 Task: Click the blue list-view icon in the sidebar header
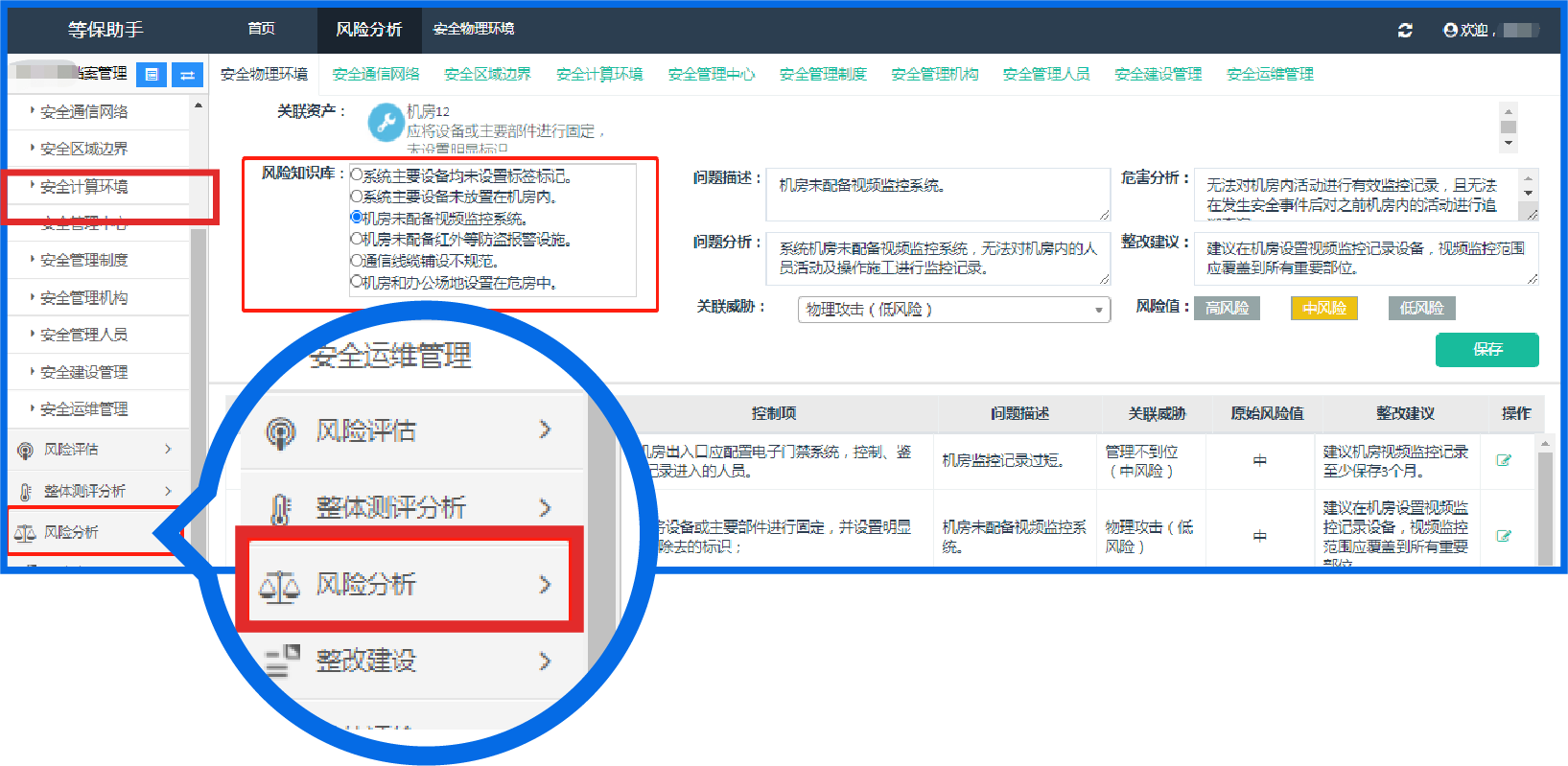tap(152, 74)
